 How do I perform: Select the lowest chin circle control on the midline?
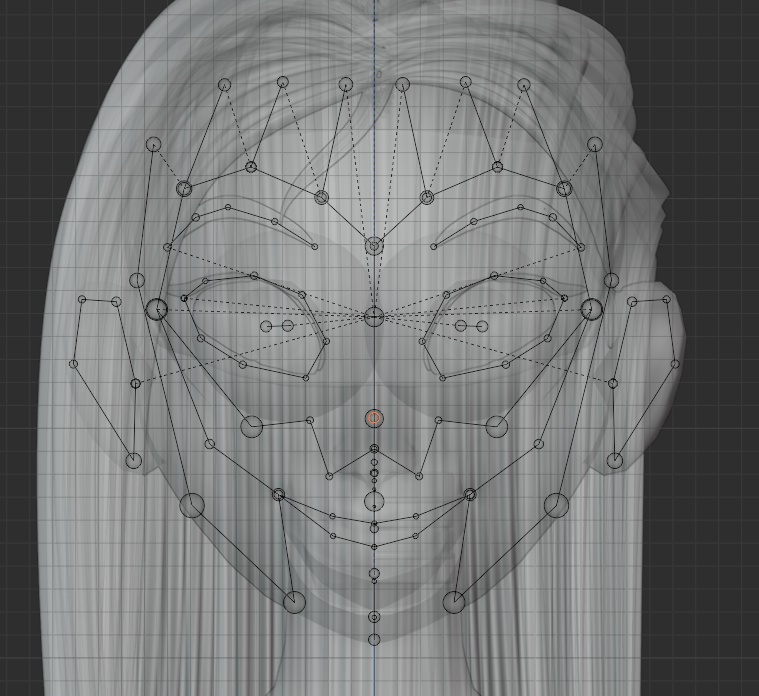tap(374, 640)
